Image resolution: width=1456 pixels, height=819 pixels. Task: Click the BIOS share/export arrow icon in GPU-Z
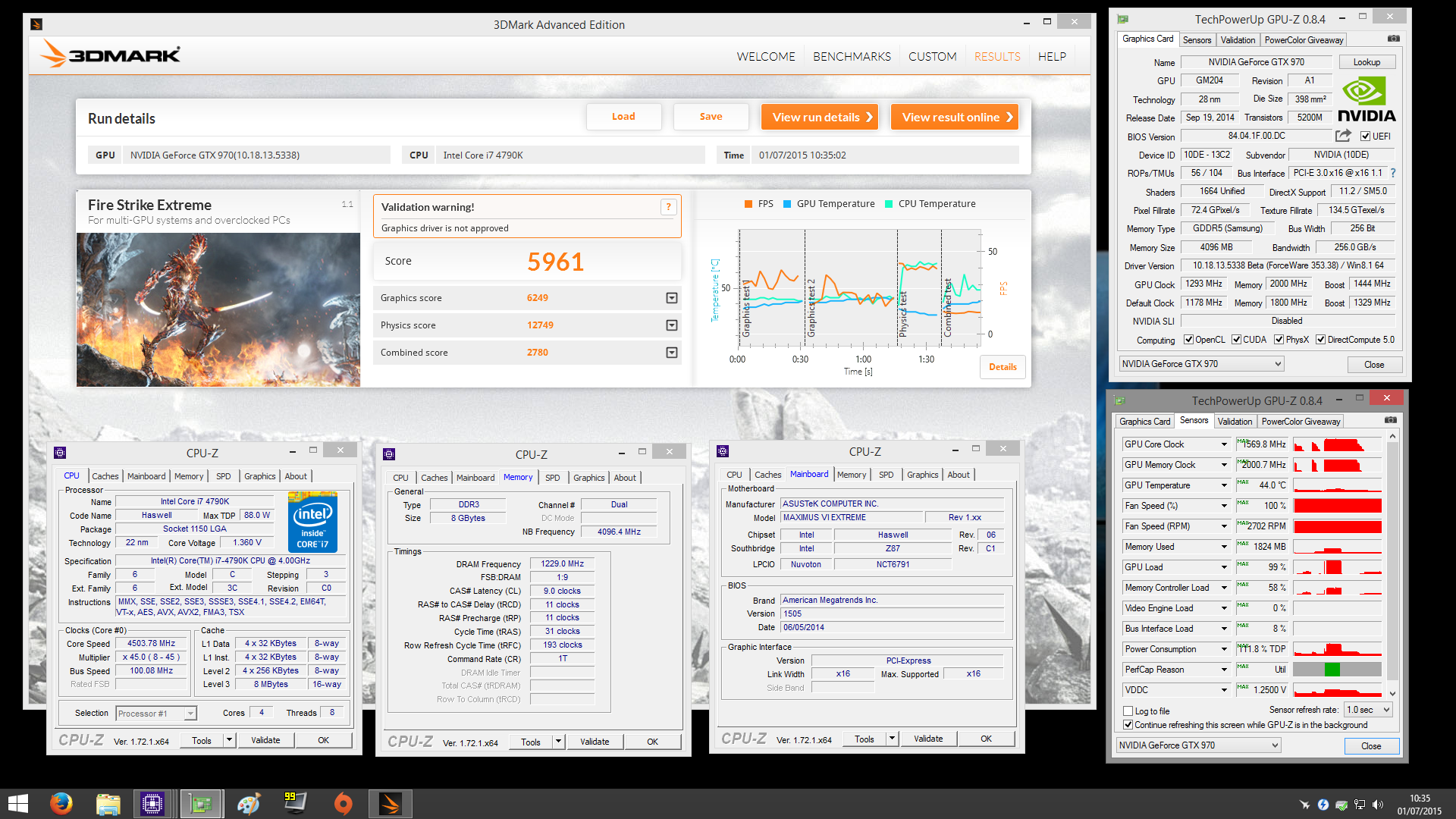click(1343, 136)
